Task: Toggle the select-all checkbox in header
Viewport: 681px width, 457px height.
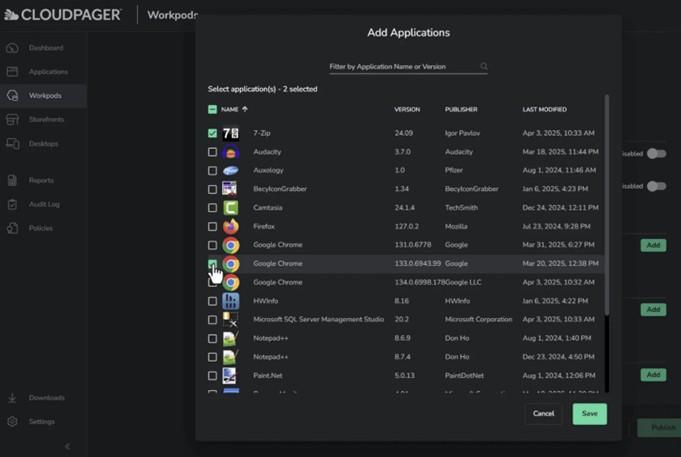Action: click(212, 109)
